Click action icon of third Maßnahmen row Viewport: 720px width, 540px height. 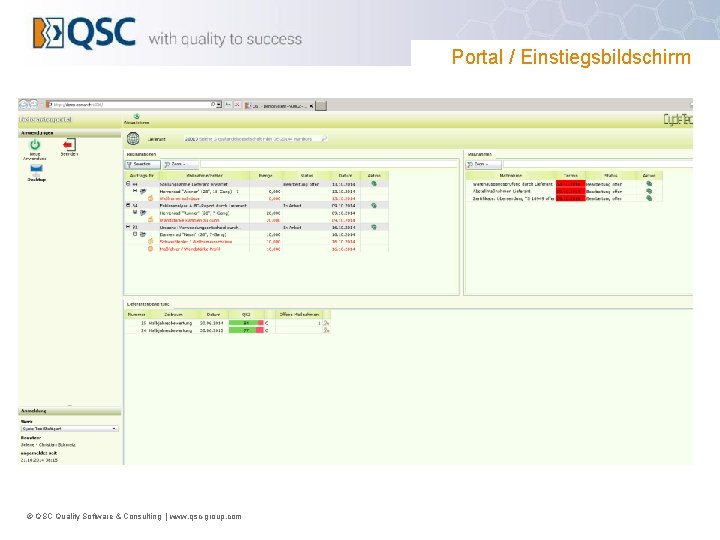click(649, 198)
